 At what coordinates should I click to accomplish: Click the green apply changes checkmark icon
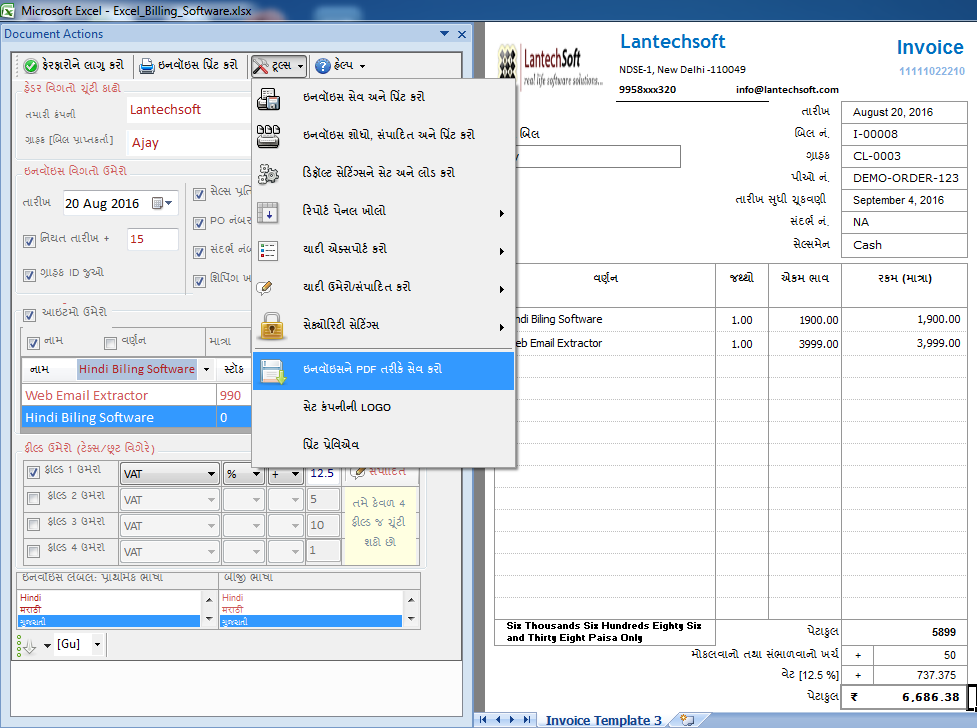[31, 65]
